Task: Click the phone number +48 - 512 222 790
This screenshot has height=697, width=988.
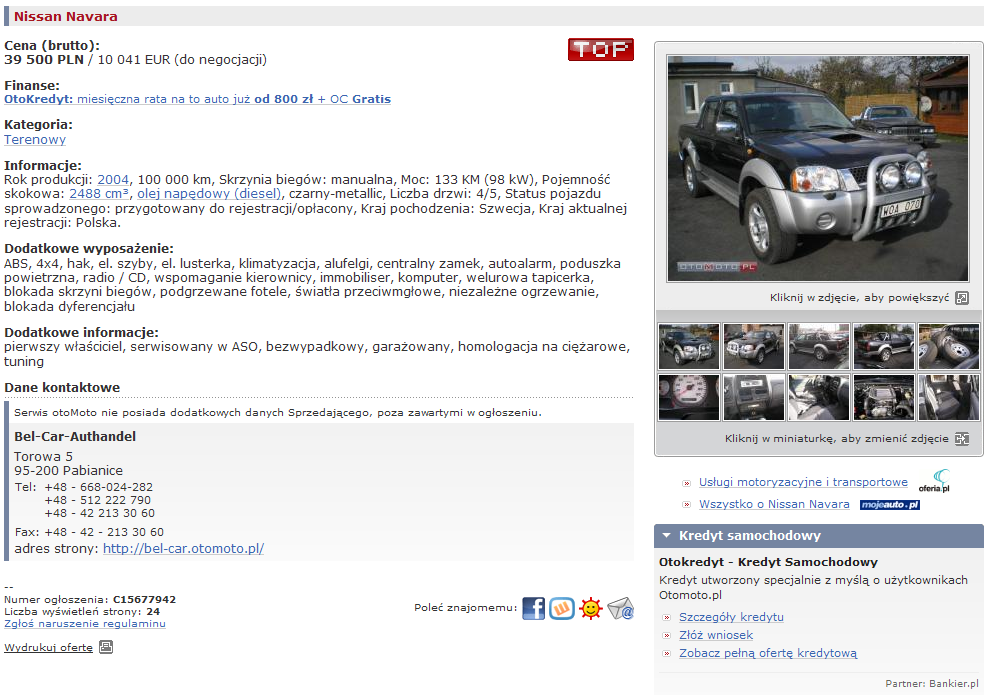Action: click(98, 500)
